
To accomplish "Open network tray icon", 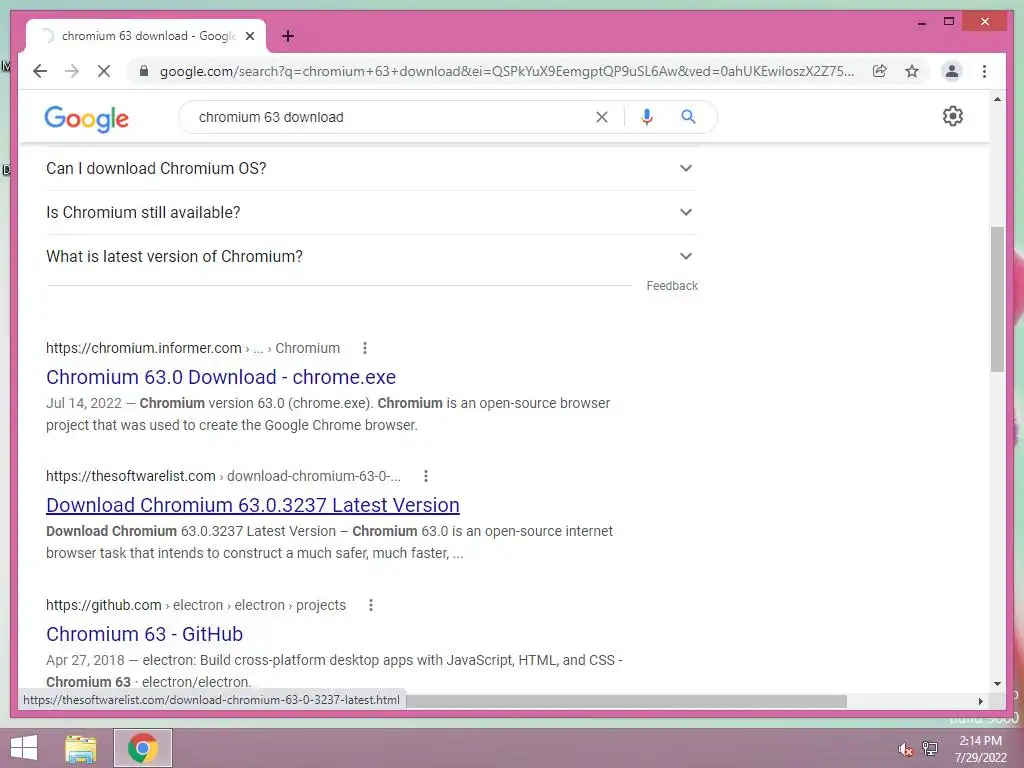I will pyautogui.click(x=930, y=748).
